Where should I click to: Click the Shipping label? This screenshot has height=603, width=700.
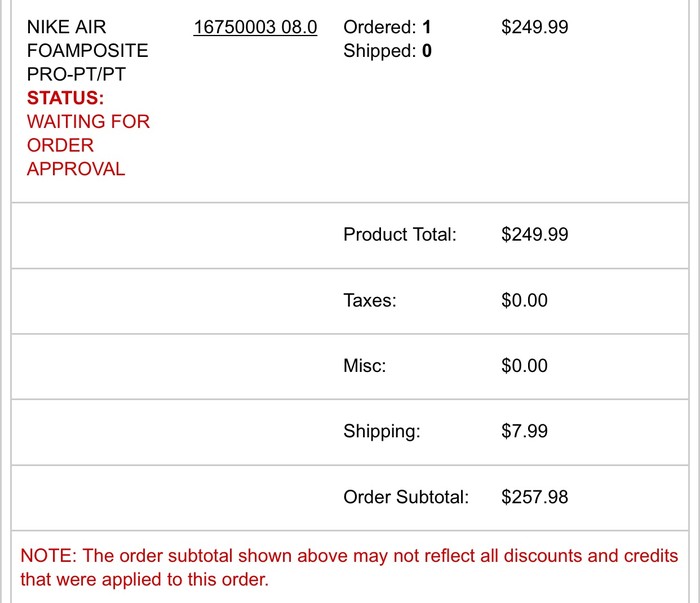tap(381, 432)
